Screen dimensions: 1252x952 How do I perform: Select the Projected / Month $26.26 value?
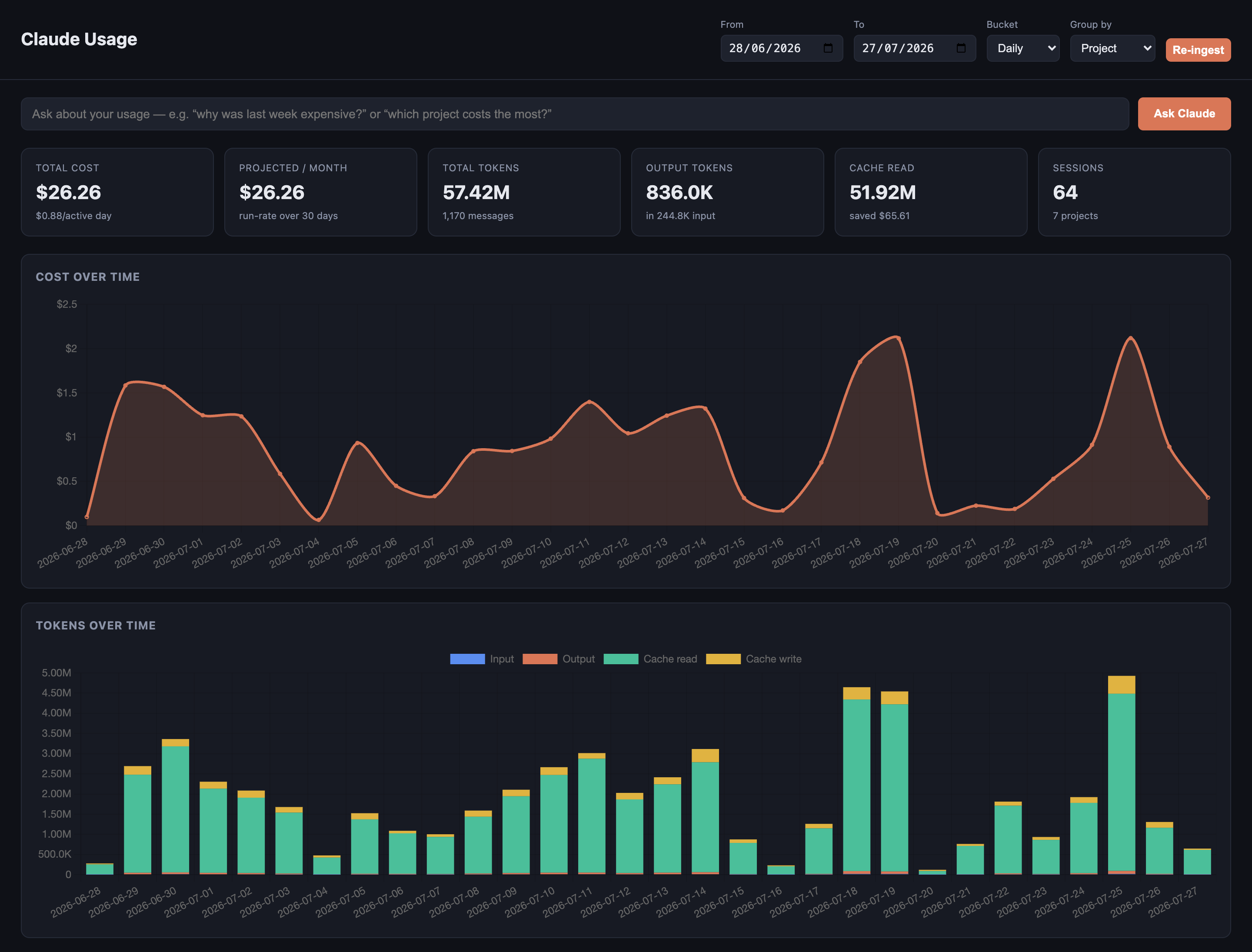[272, 193]
